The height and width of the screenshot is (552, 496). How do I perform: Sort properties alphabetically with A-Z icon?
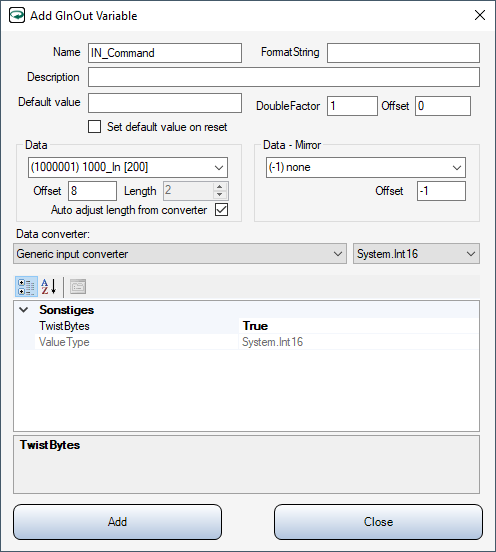coord(49,287)
